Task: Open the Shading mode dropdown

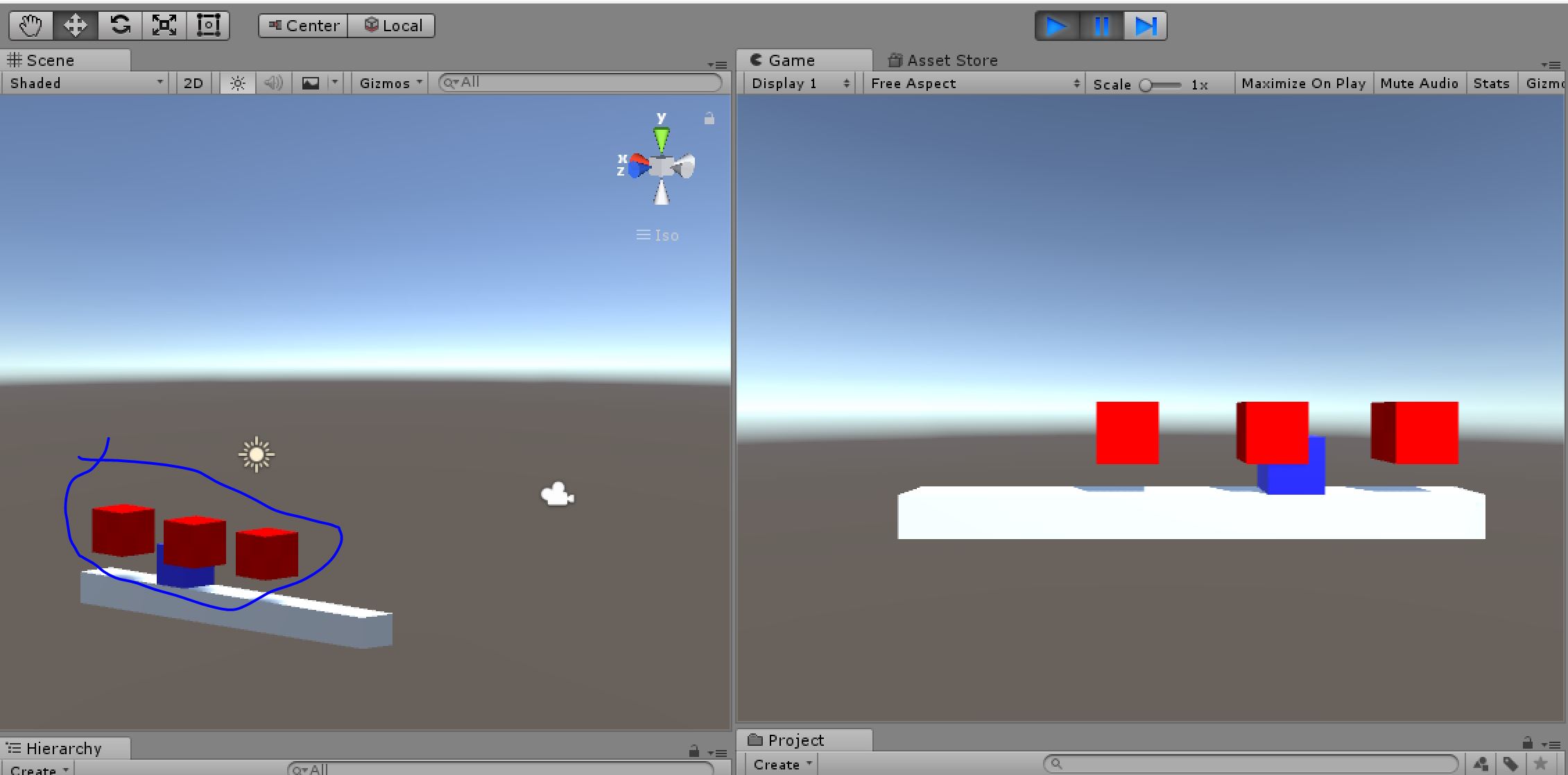Action: point(85,83)
